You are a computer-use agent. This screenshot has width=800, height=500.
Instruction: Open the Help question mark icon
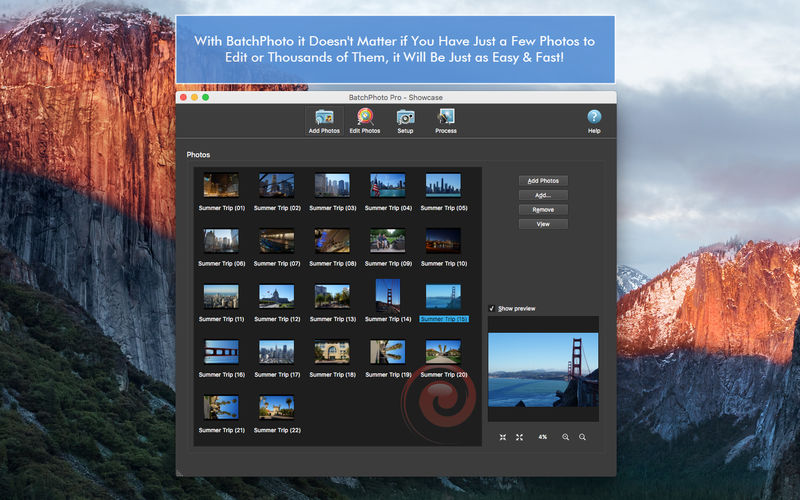click(x=594, y=121)
